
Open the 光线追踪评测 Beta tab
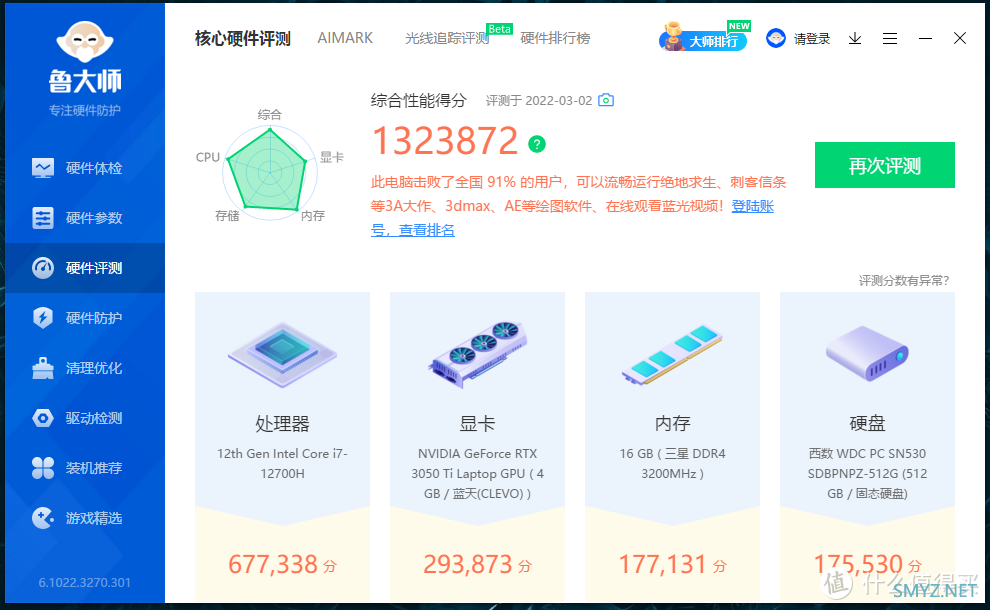click(447, 39)
